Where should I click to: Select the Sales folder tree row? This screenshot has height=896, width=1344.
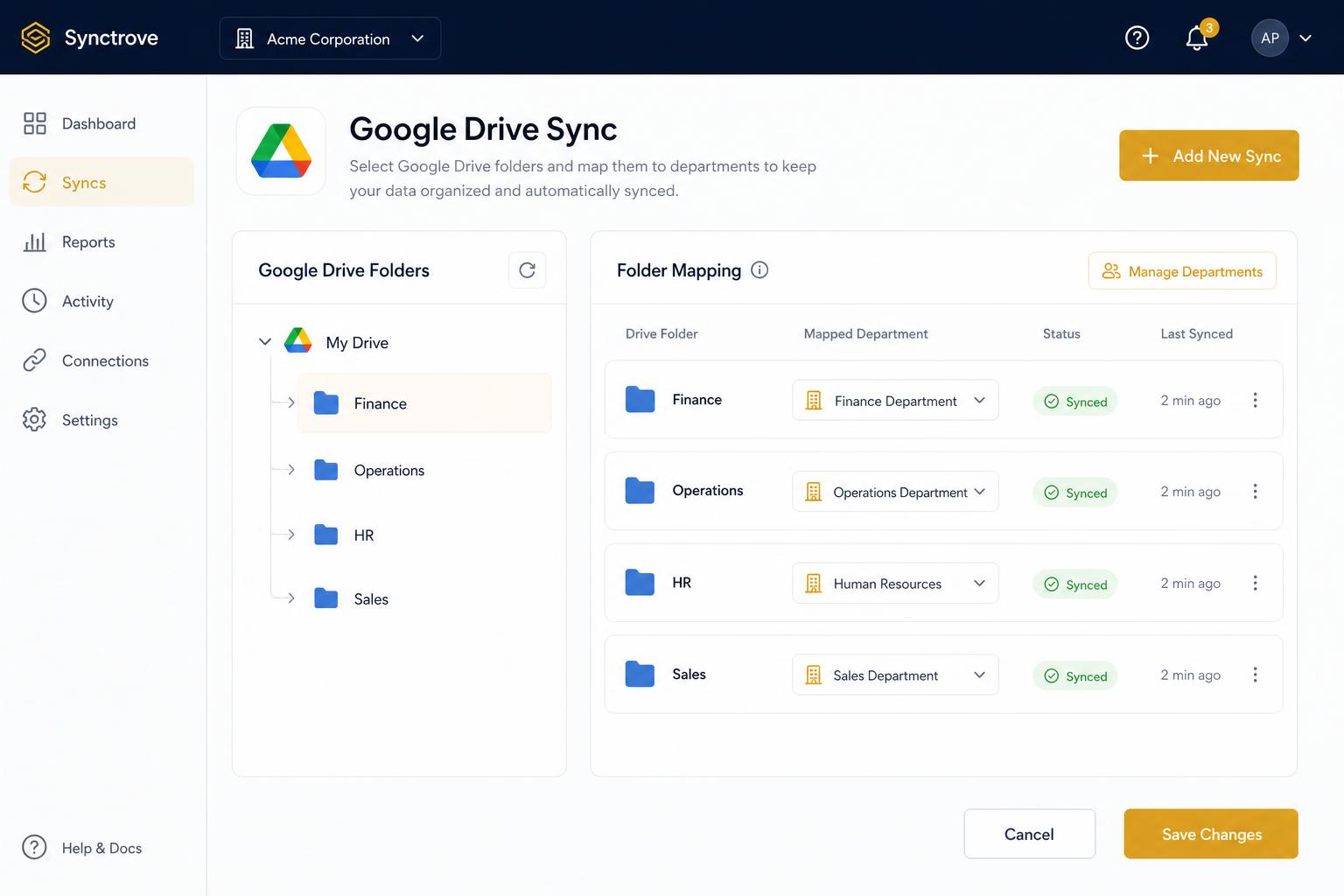coord(424,598)
